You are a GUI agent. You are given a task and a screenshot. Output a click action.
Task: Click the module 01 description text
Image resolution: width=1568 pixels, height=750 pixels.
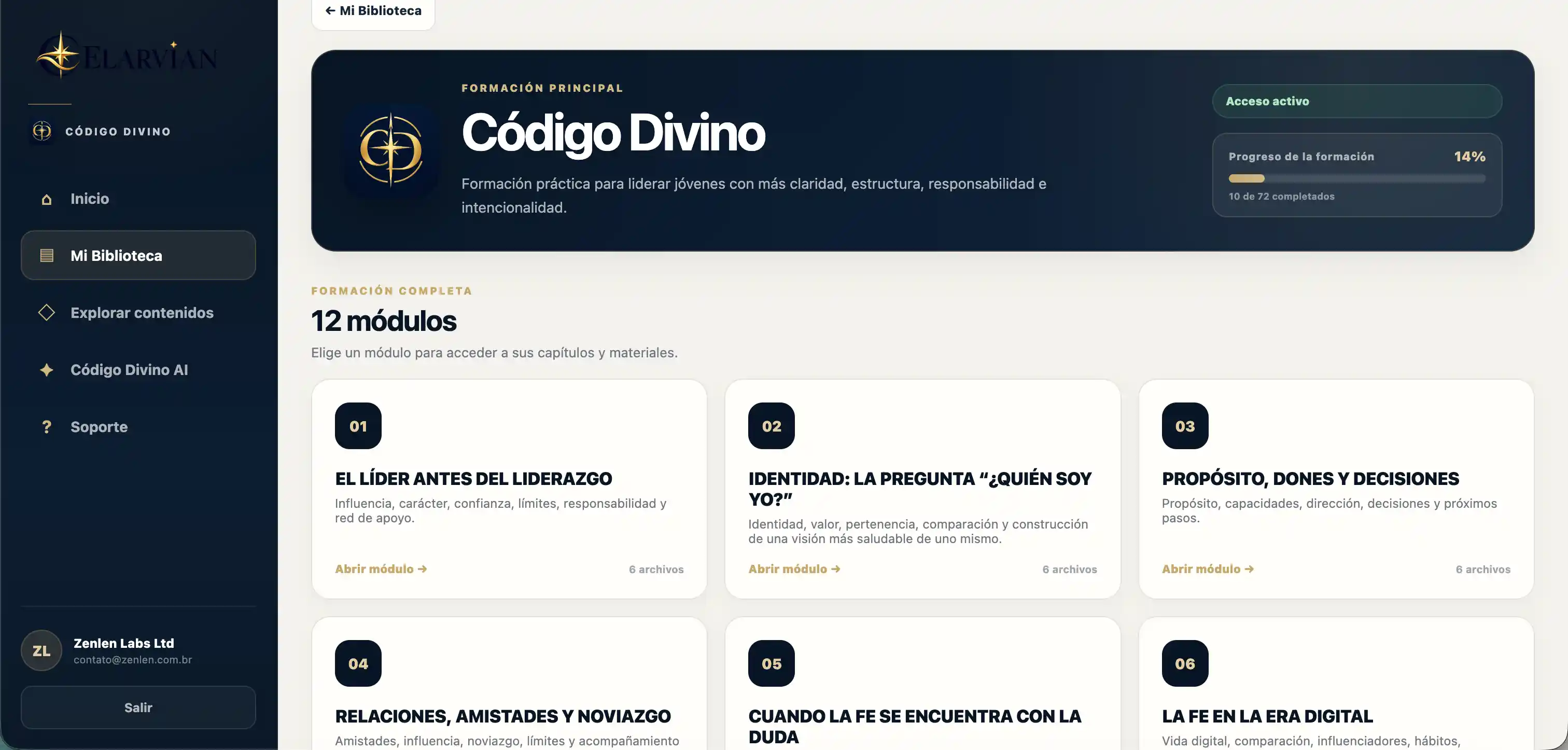500,511
